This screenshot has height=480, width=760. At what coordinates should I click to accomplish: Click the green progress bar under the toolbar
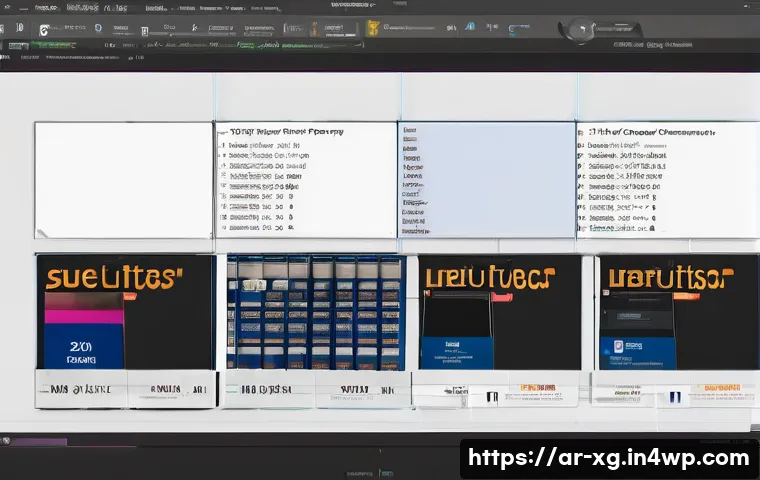coord(53,46)
